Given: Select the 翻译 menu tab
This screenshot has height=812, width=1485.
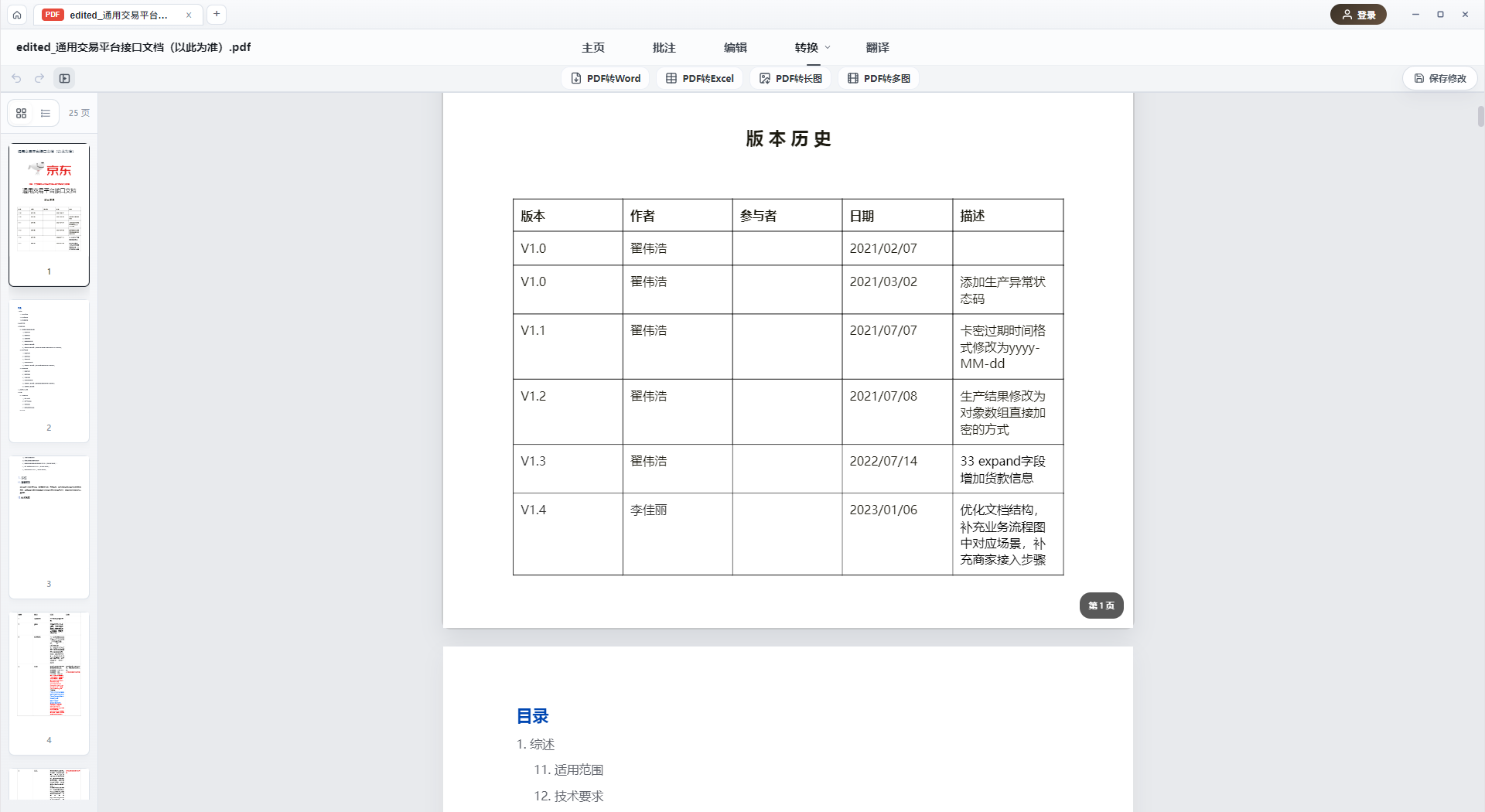Looking at the screenshot, I should coord(878,47).
